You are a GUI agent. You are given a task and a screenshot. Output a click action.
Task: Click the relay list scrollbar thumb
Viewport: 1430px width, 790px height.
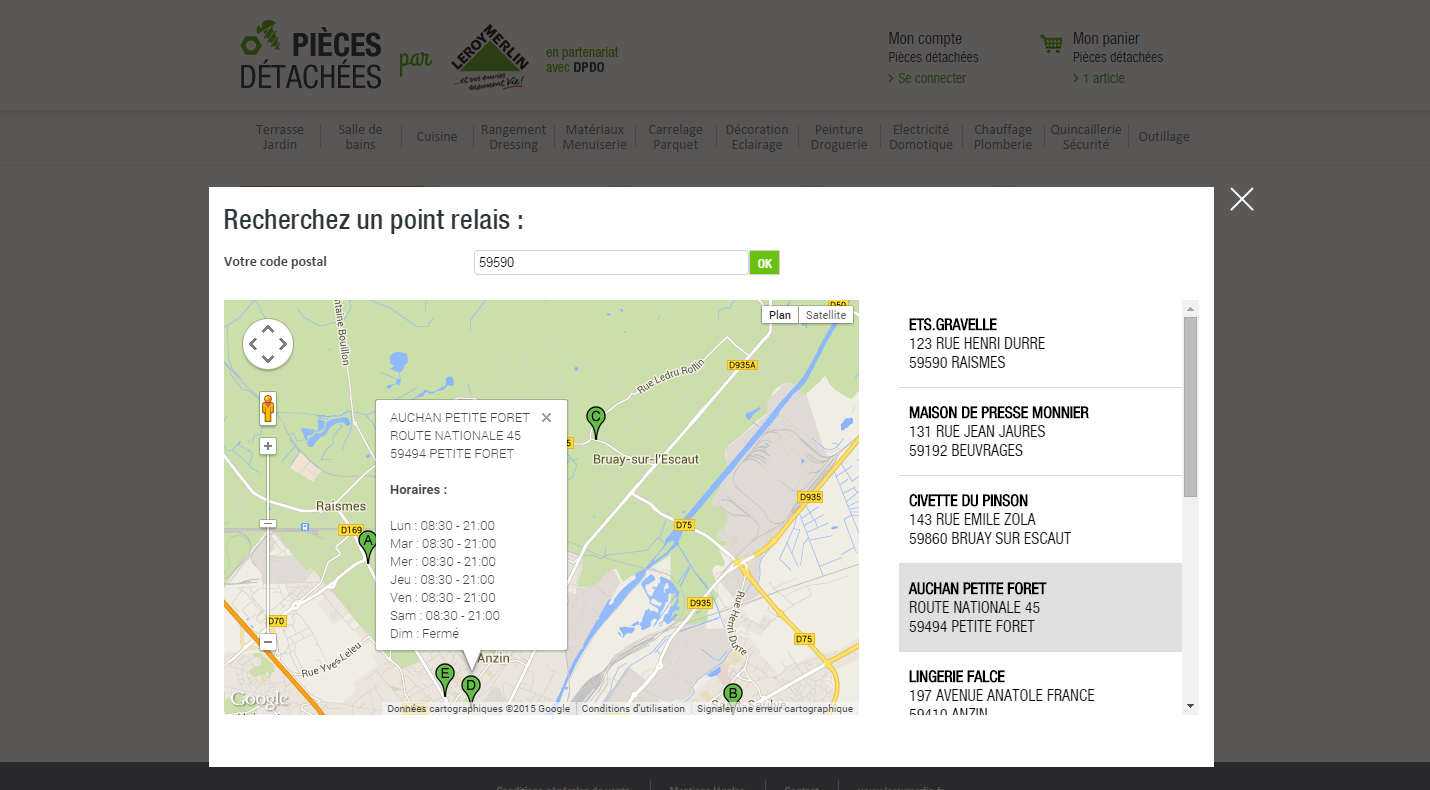(1190, 406)
